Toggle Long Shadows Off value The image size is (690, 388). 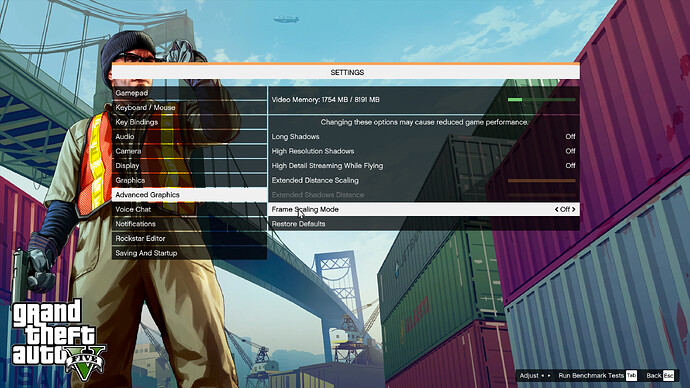(570, 137)
